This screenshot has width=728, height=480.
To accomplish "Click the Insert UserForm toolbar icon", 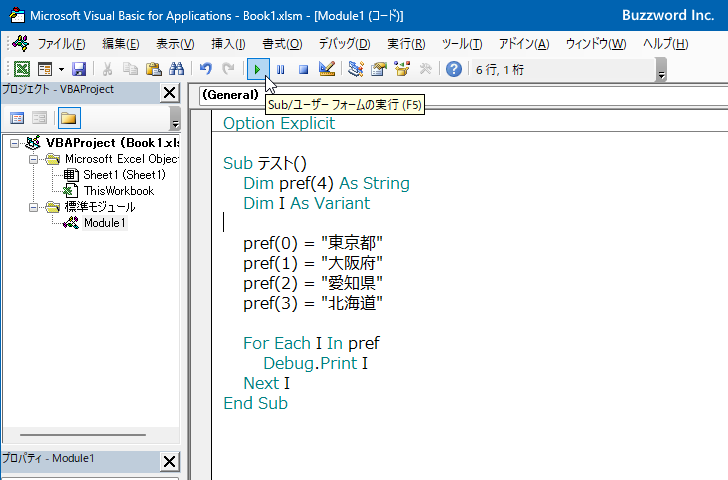I will click(45, 69).
